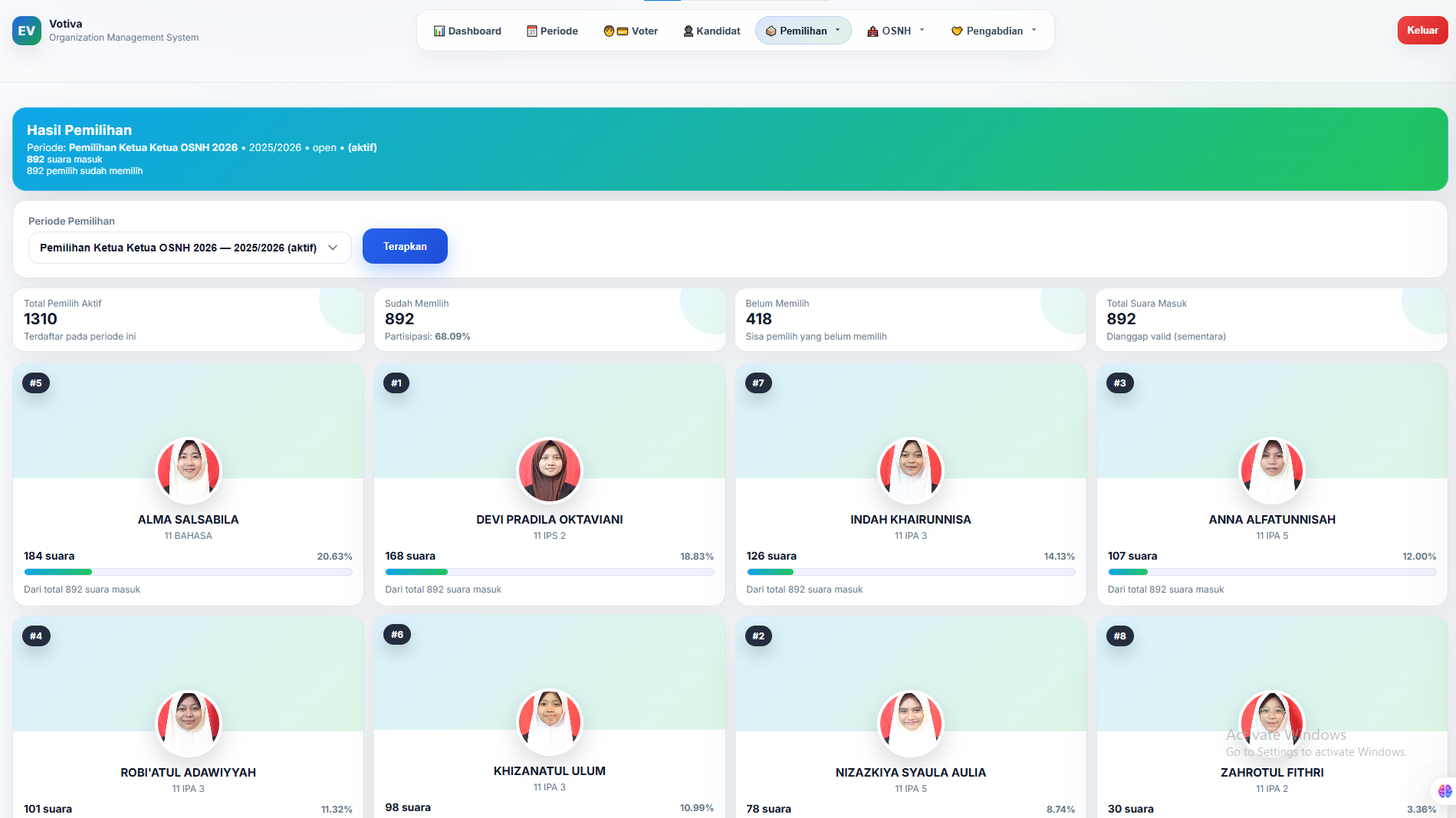The height and width of the screenshot is (818, 1456).
Task: Click the Periode calendar icon
Action: click(x=531, y=31)
